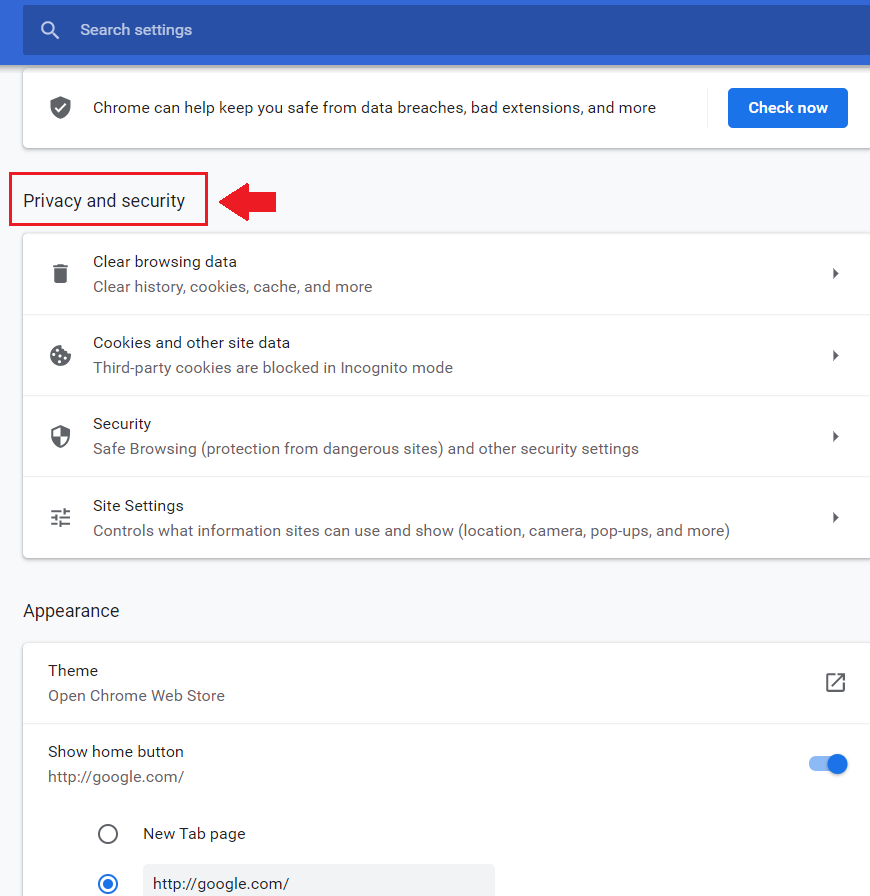The width and height of the screenshot is (870, 896).
Task: Click the trash icon for Clear browsing data
Action: point(61,274)
